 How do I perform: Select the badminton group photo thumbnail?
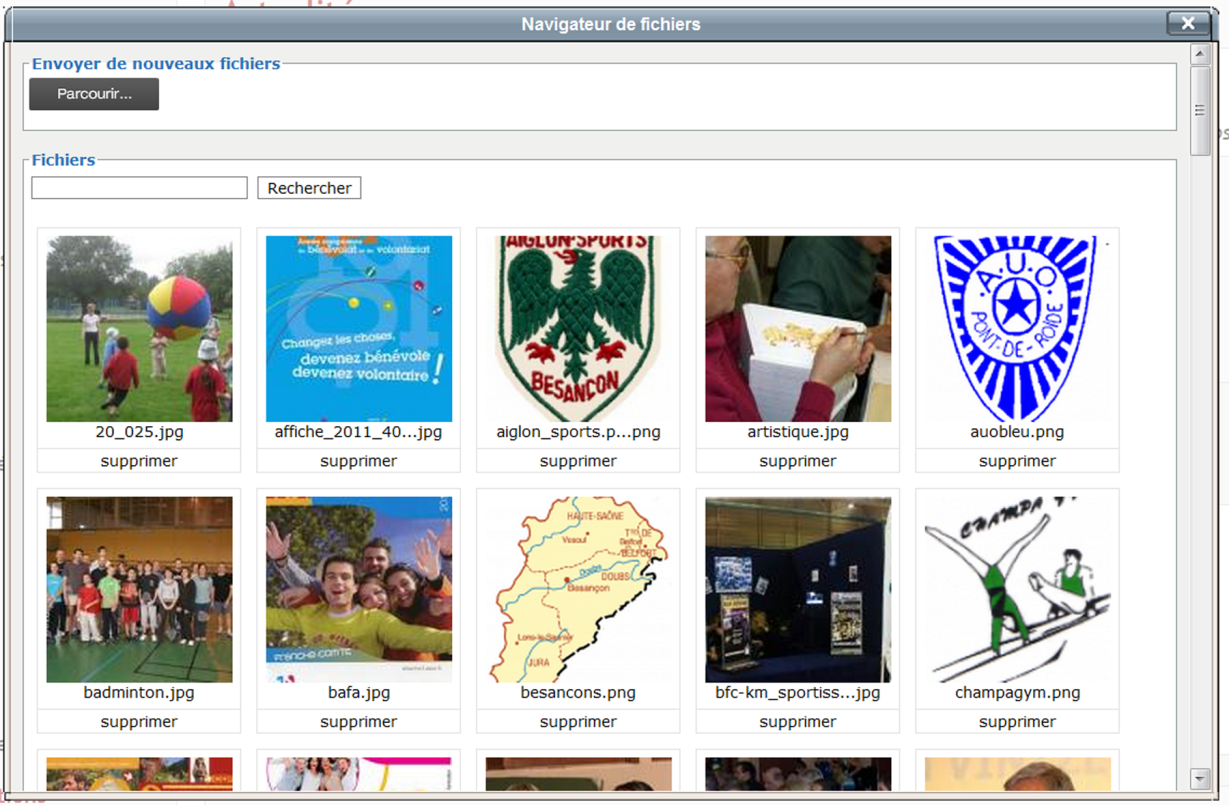pos(139,589)
